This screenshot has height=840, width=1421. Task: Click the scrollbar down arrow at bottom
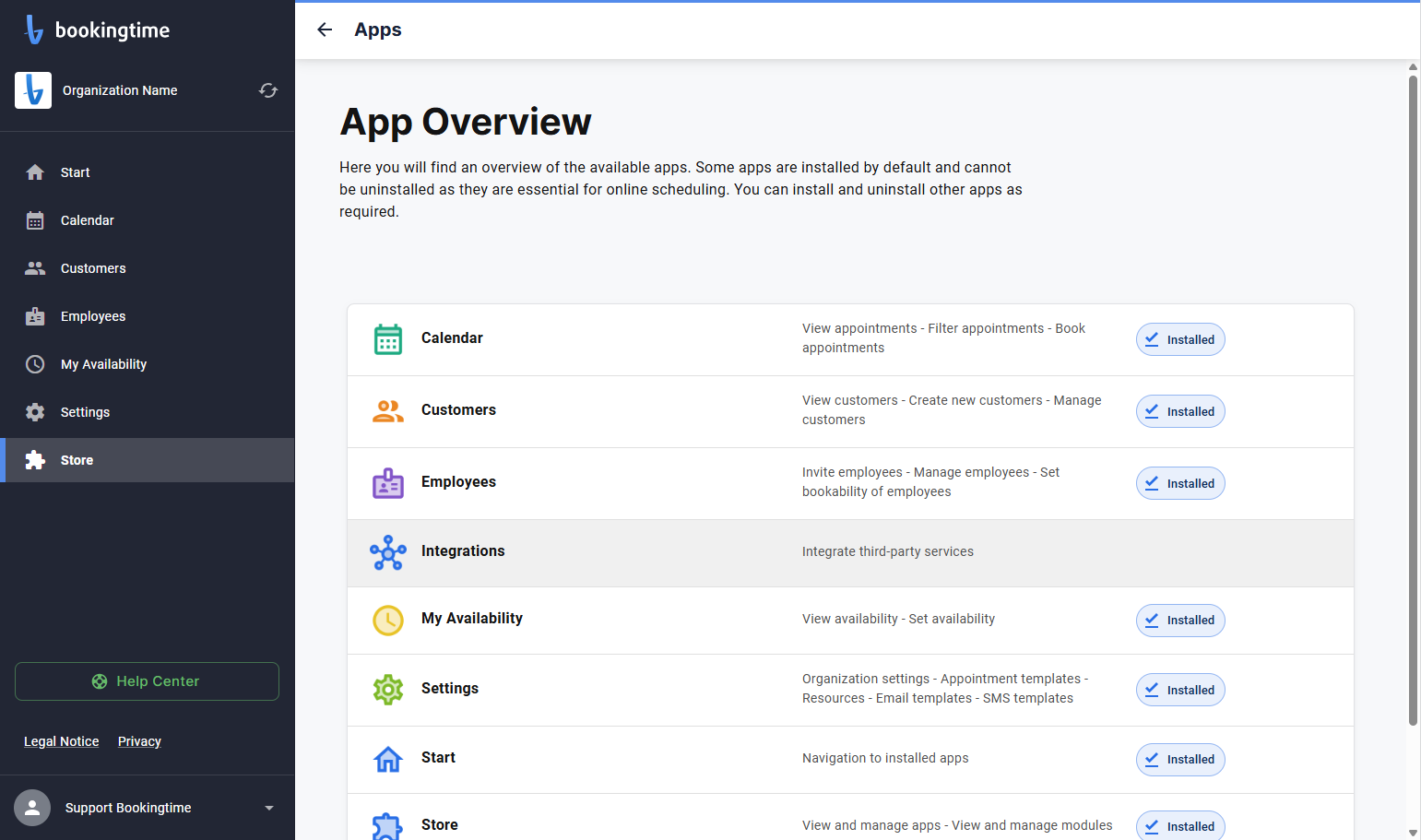pyautogui.click(x=1413, y=833)
